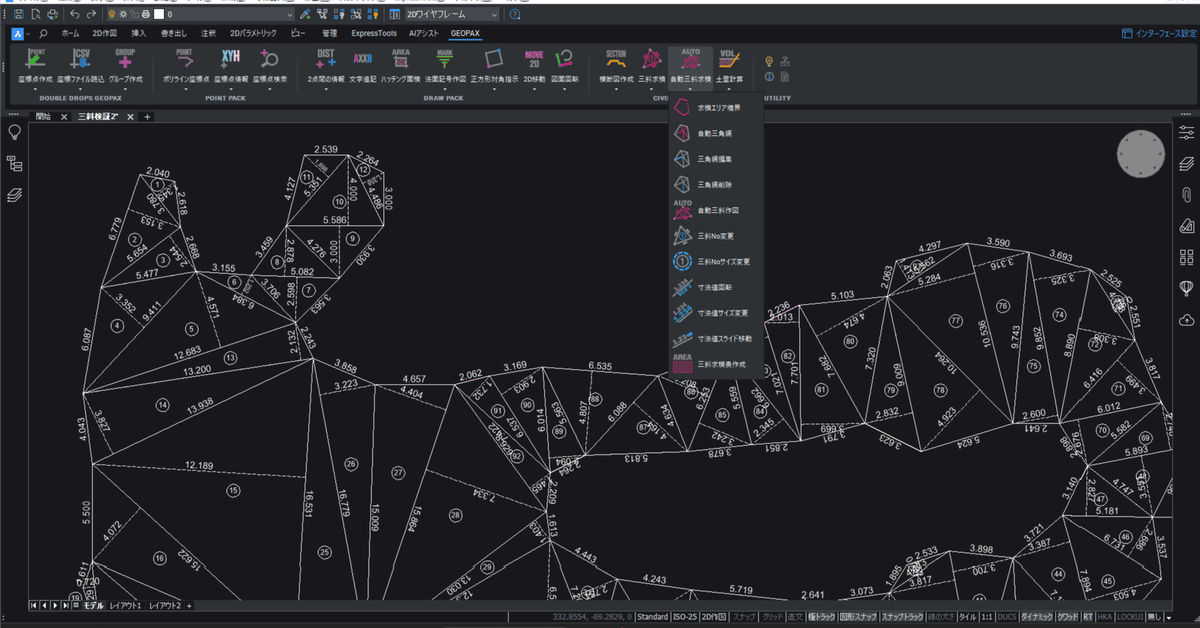Image resolution: width=1200 pixels, height=628 pixels.
Task: Click the search magnifier icon beside ホーム tab
Action: click(44, 33)
